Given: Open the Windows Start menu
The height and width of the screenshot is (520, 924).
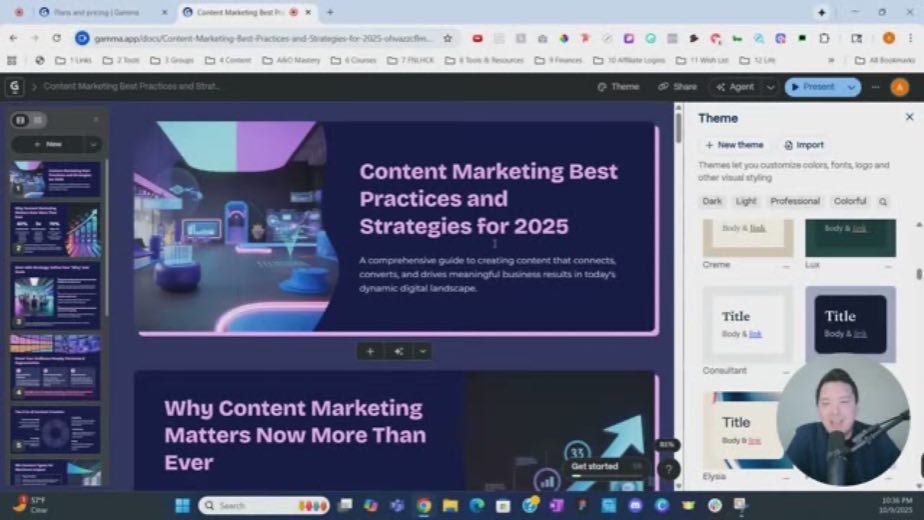Looking at the screenshot, I should click(x=183, y=506).
